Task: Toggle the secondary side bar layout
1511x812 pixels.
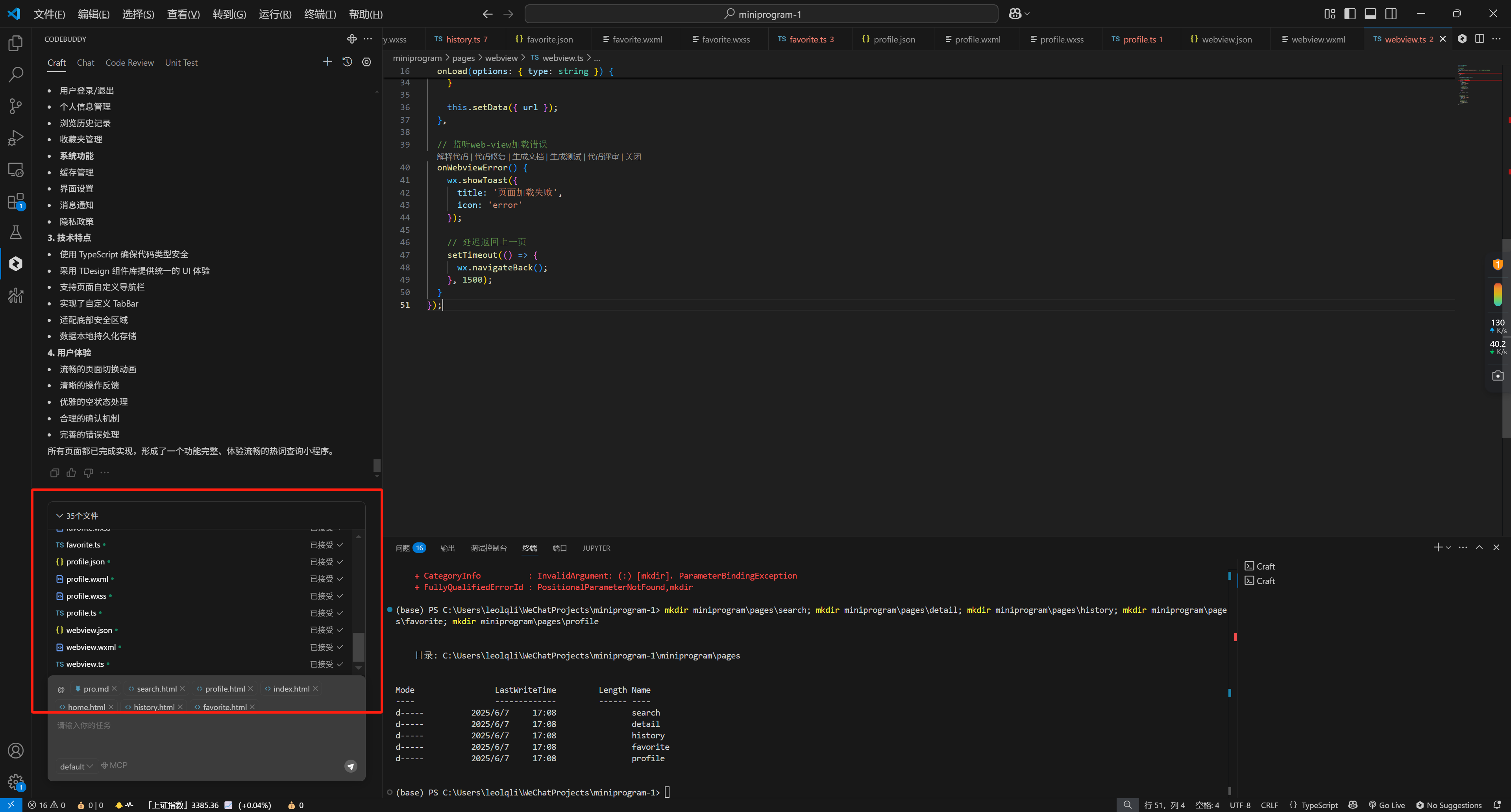Action: coord(1391,14)
